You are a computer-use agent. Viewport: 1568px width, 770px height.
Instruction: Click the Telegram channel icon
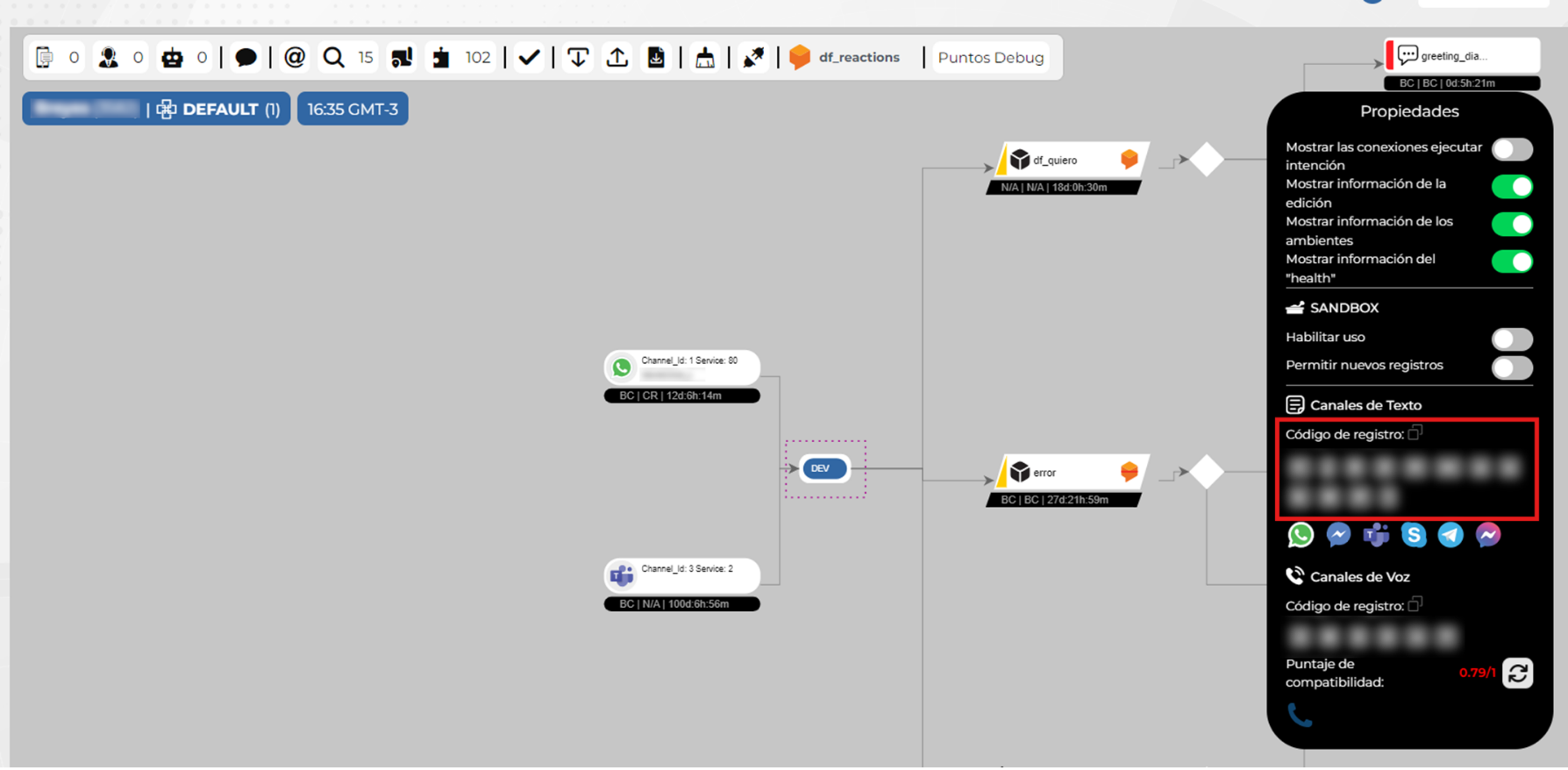[1450, 535]
